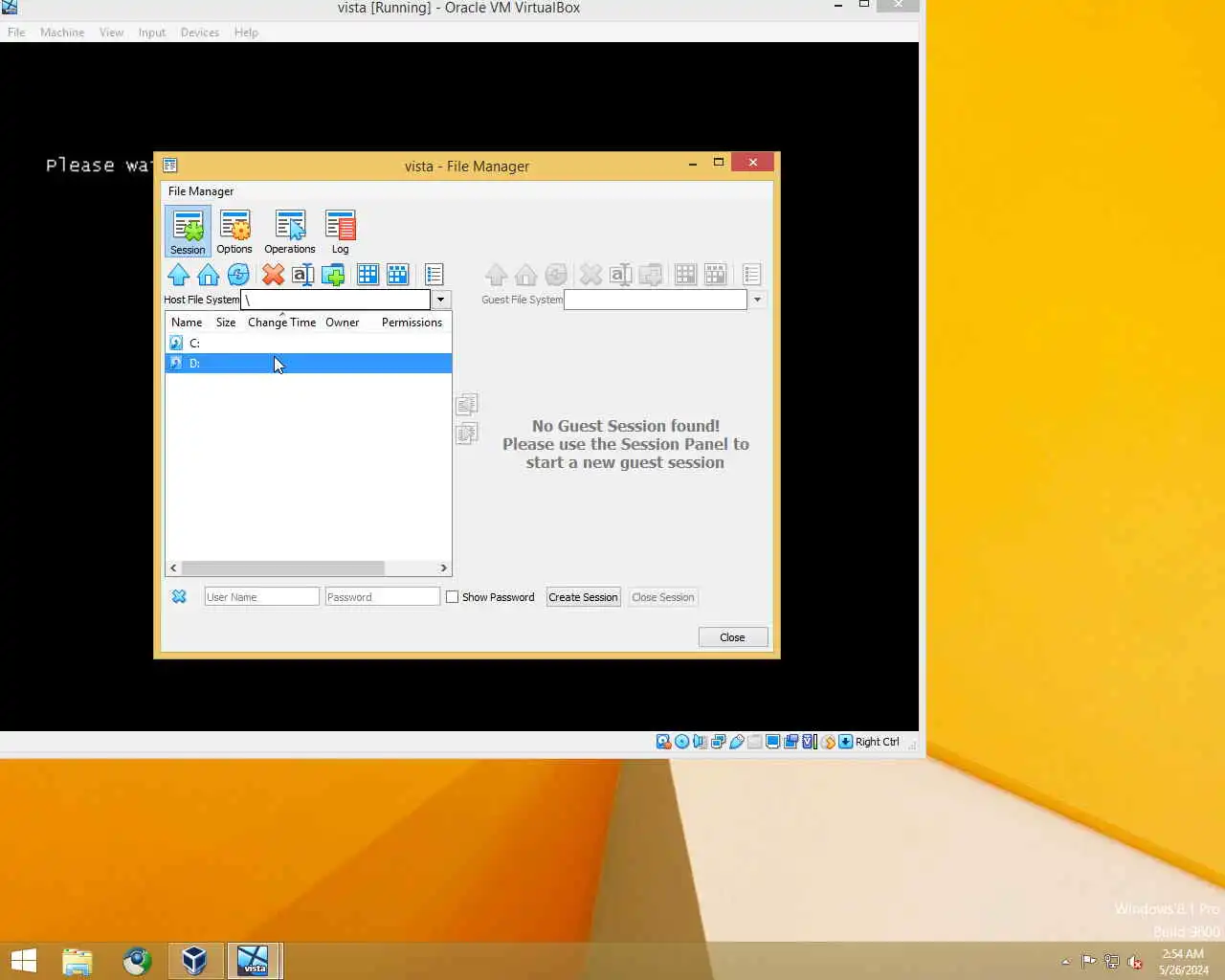Image resolution: width=1225 pixels, height=980 pixels.
Task: Open the File menu in VirtualBox window
Action: point(16,32)
